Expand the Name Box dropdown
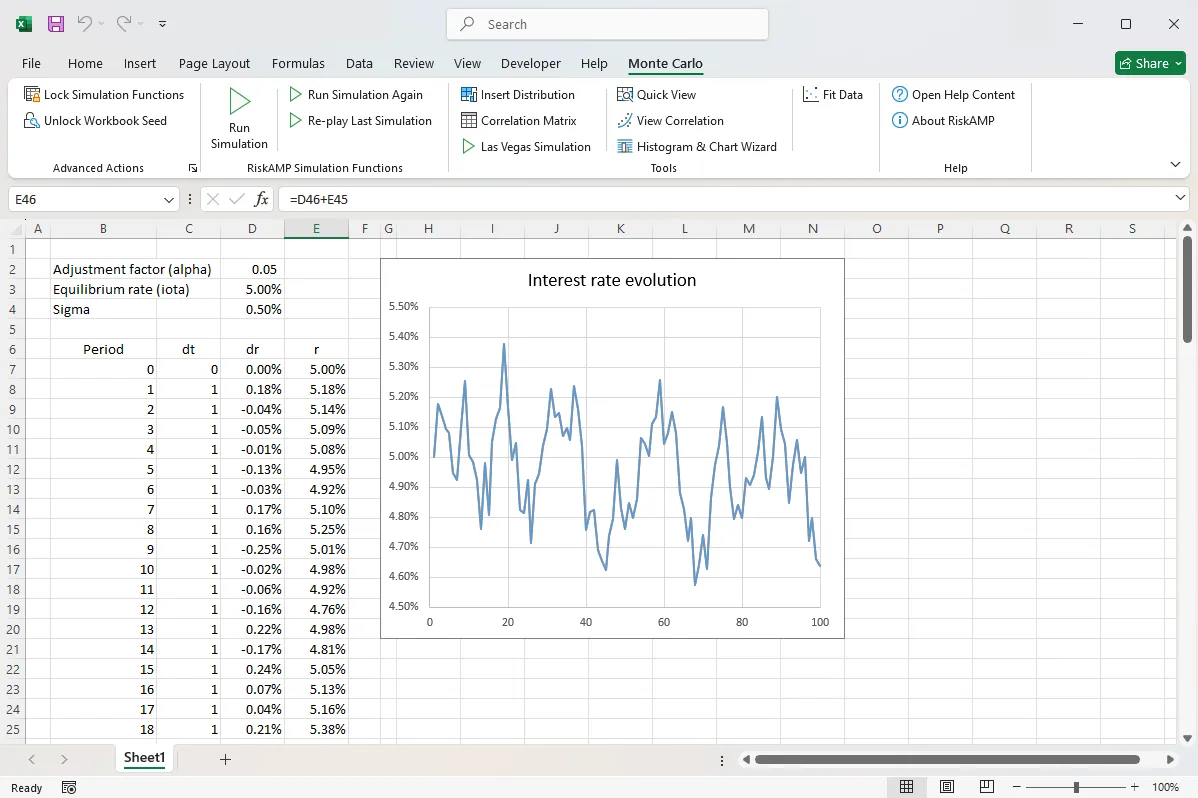Viewport: 1198px width, 798px height. [x=170, y=199]
